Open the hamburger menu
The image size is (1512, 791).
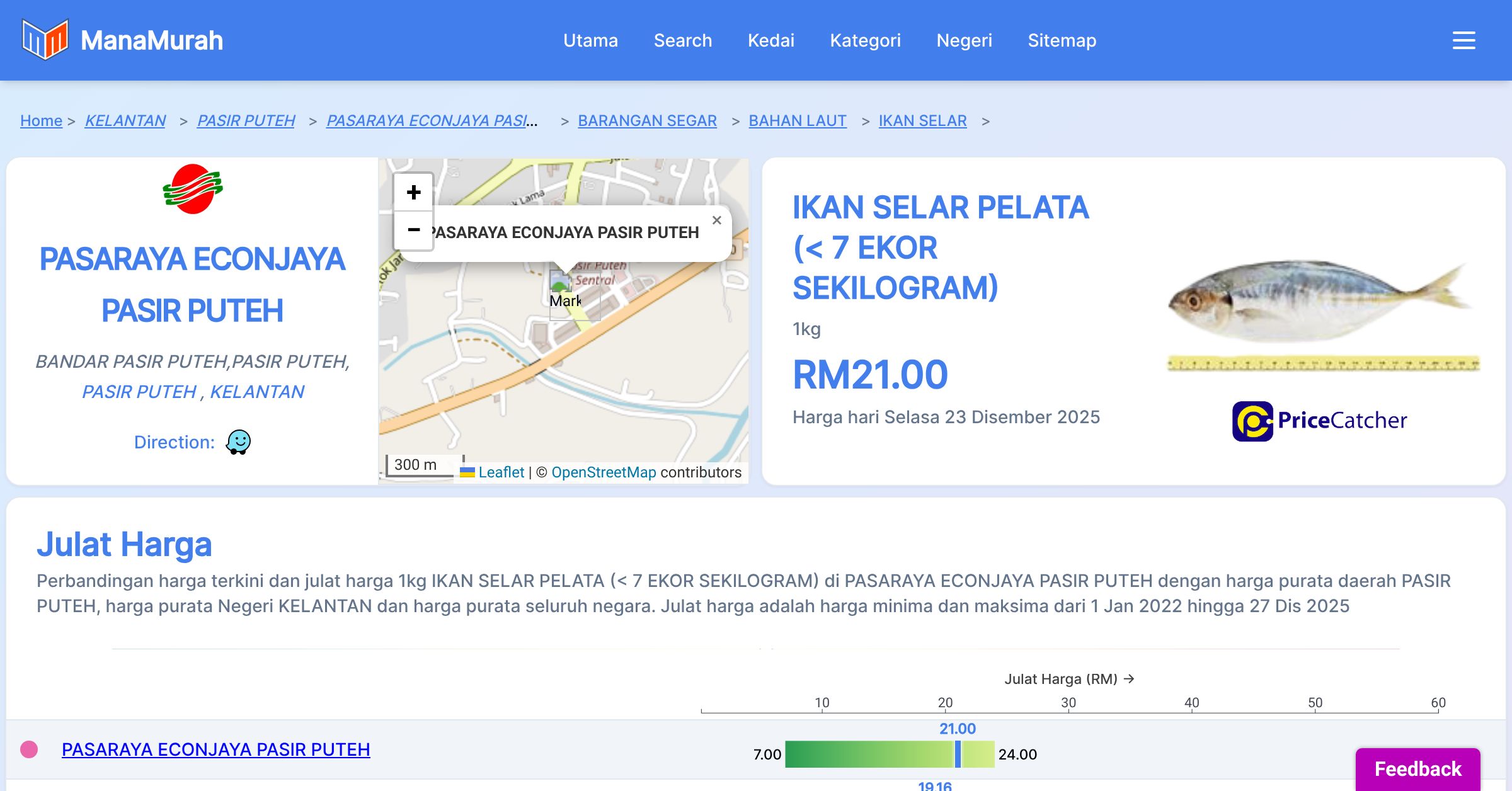1463,40
